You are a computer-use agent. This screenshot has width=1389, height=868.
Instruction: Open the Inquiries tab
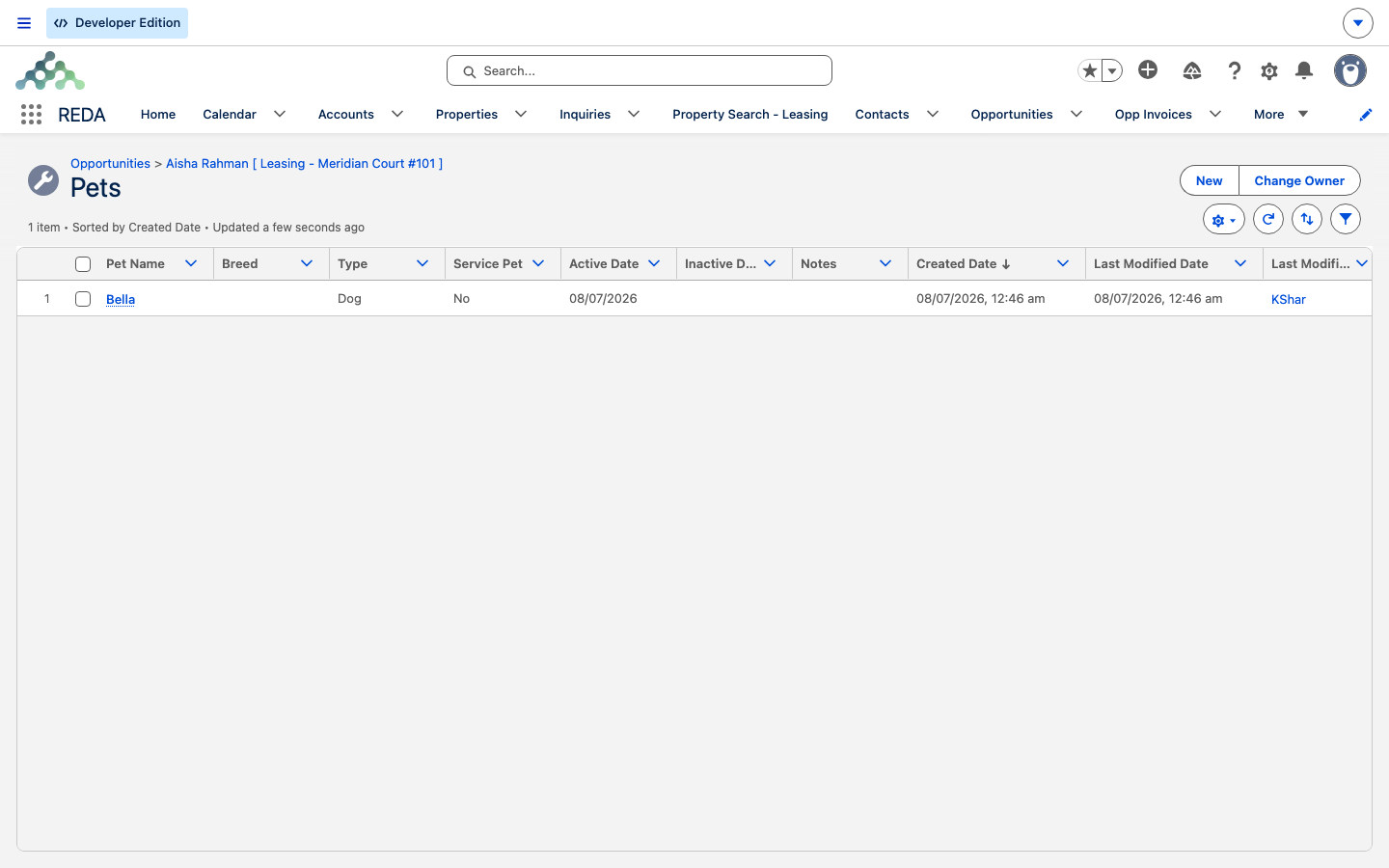click(585, 114)
